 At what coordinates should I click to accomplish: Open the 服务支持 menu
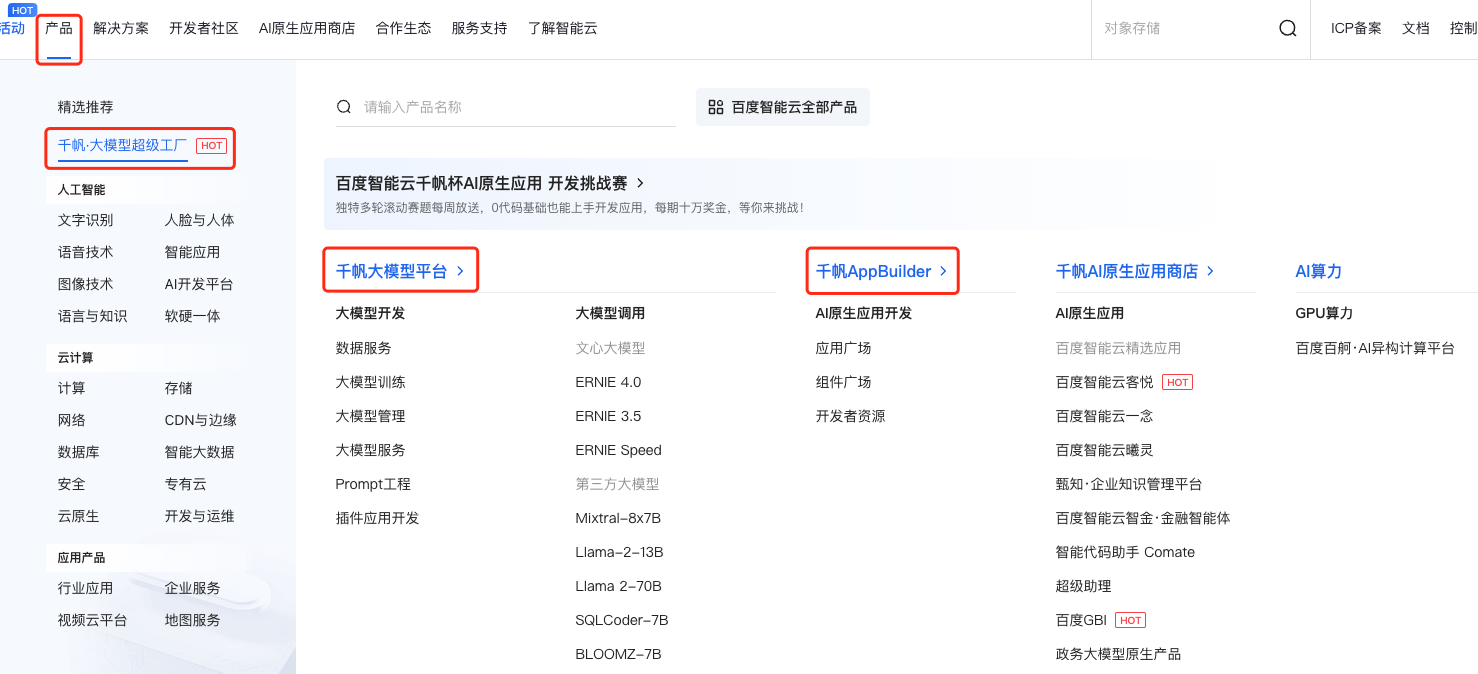pos(479,28)
